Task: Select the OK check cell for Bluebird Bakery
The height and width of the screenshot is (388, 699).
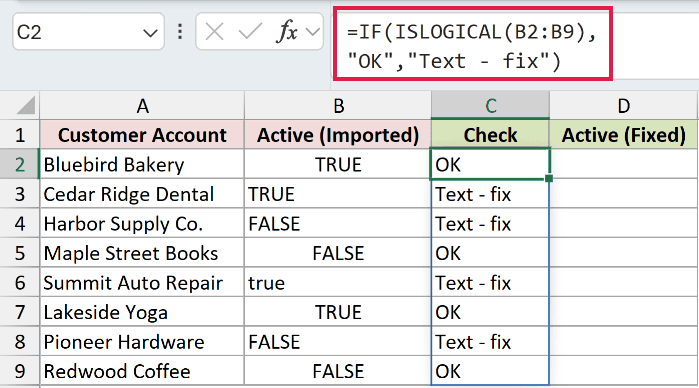Action: (x=490, y=165)
